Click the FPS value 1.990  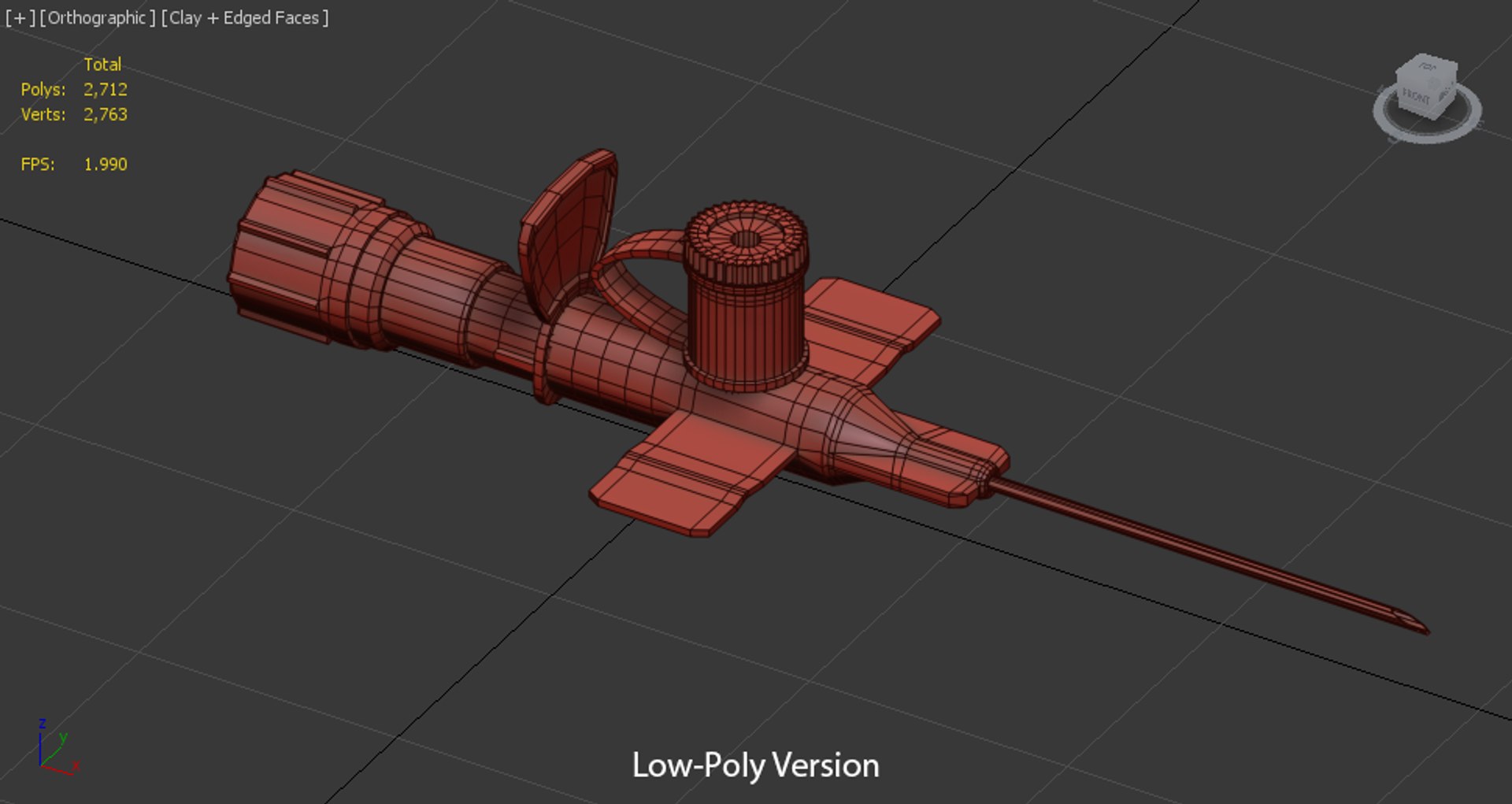(106, 164)
